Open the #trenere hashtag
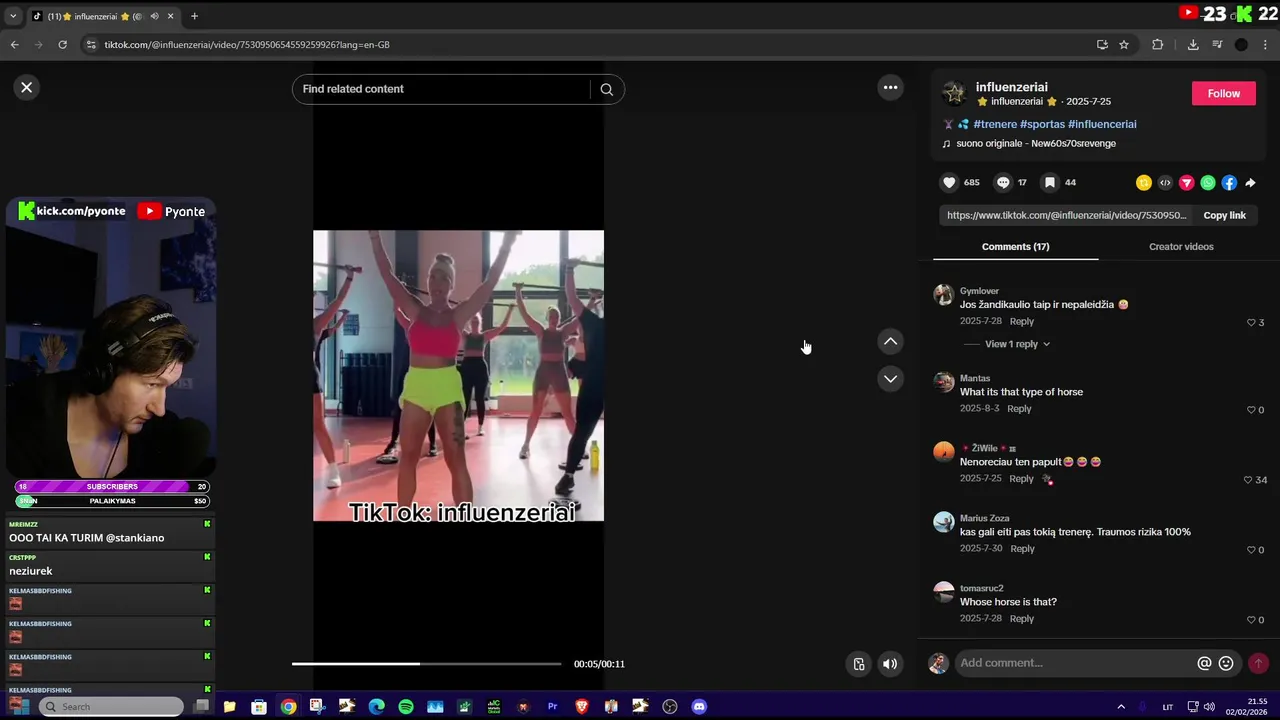 [x=995, y=124]
